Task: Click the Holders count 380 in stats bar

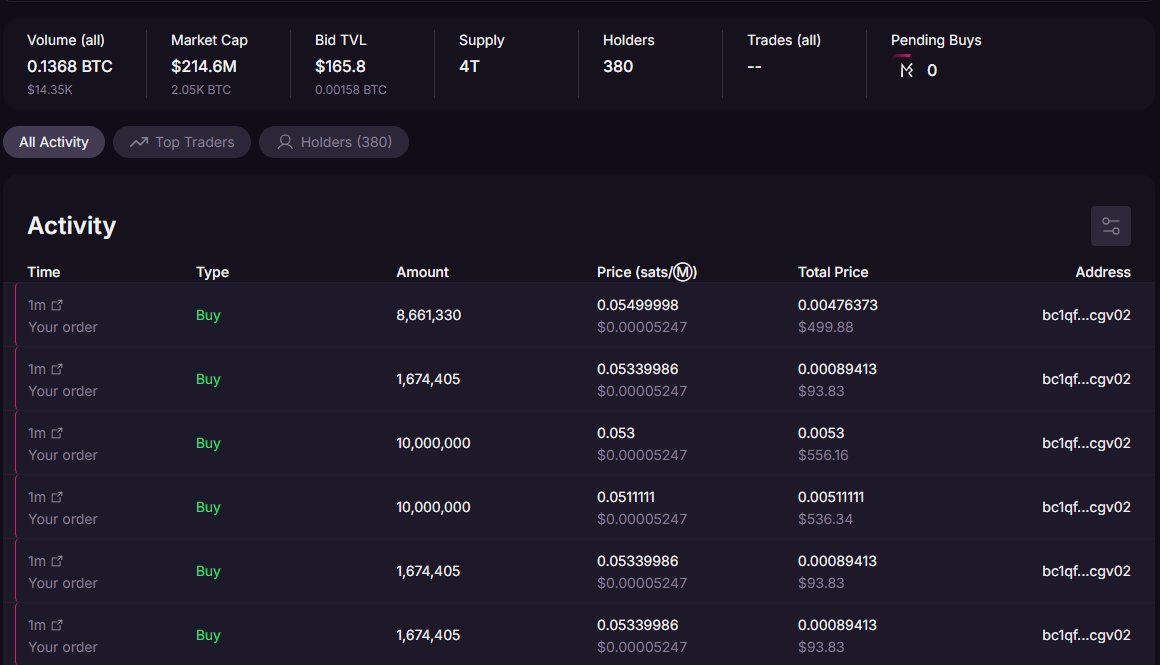Action: (618, 67)
